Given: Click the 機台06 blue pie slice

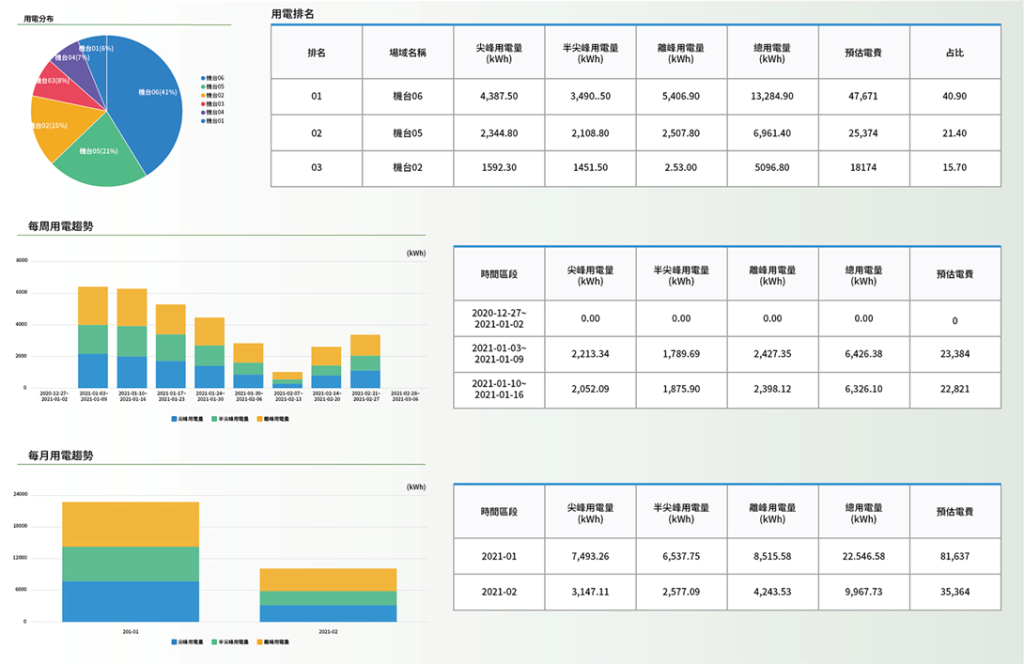Looking at the screenshot, I should click(147, 98).
